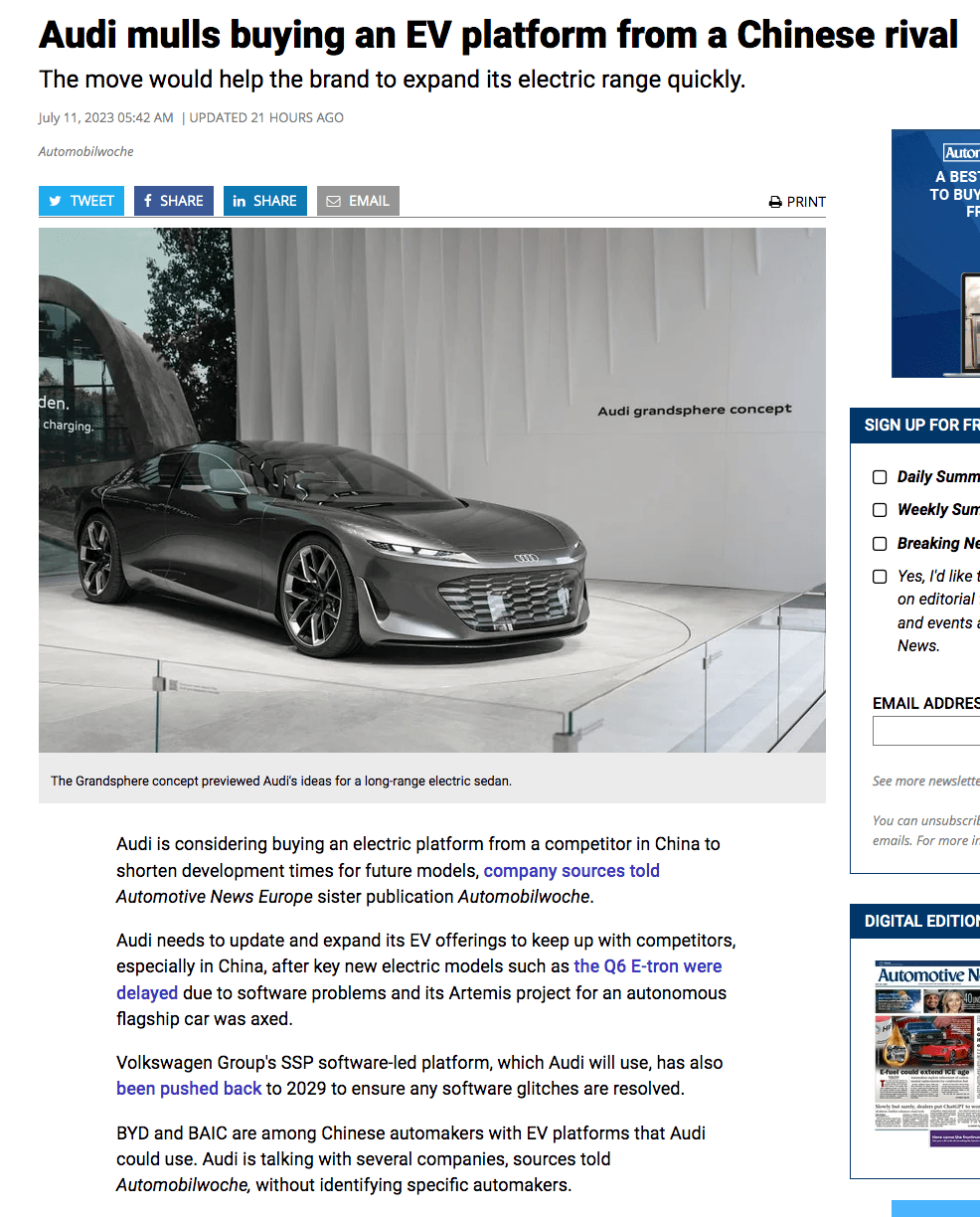Screen dimensions: 980x1217
Task: Focus the Email Address input field
Action: pyautogui.click(x=926, y=731)
